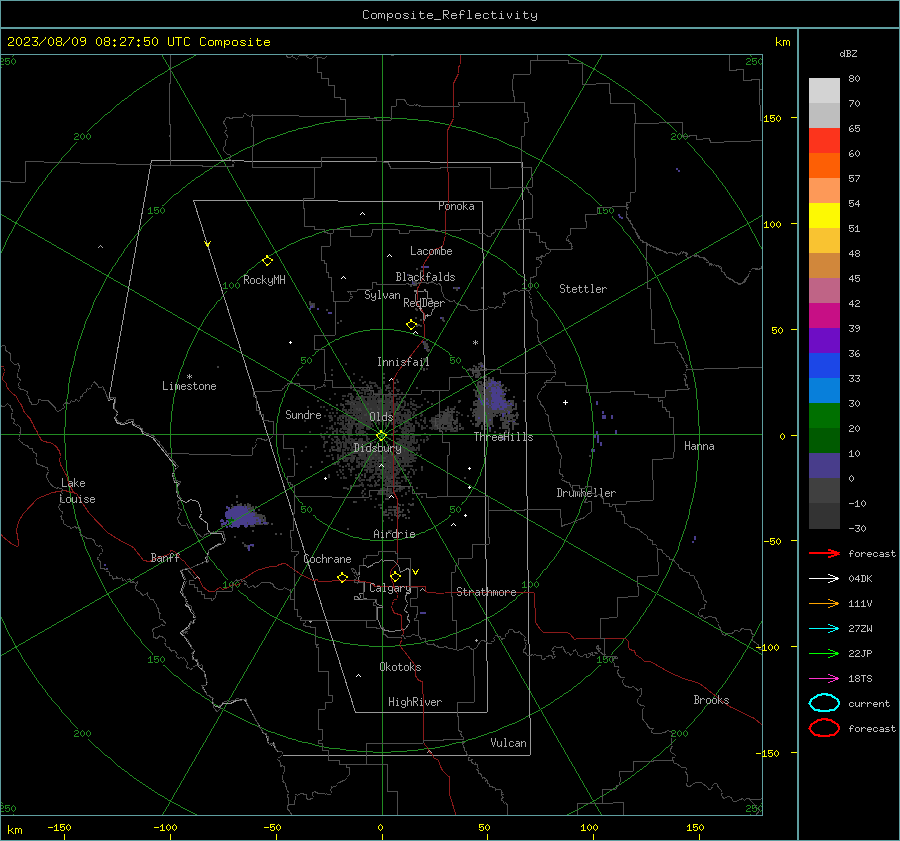This screenshot has width=900, height=841.
Task: Click the magenta 39-42 dBZ color swatch
Action: (824, 316)
